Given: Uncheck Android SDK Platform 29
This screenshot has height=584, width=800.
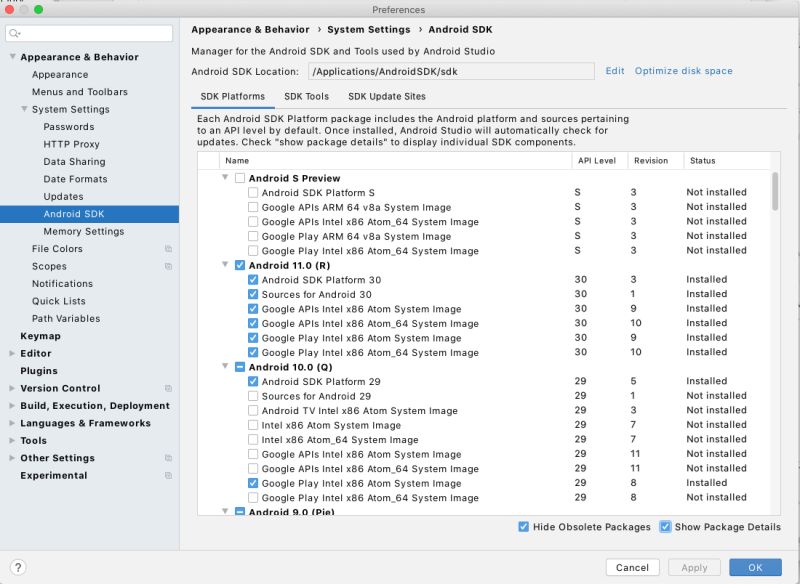Looking at the screenshot, I should pos(253,382).
